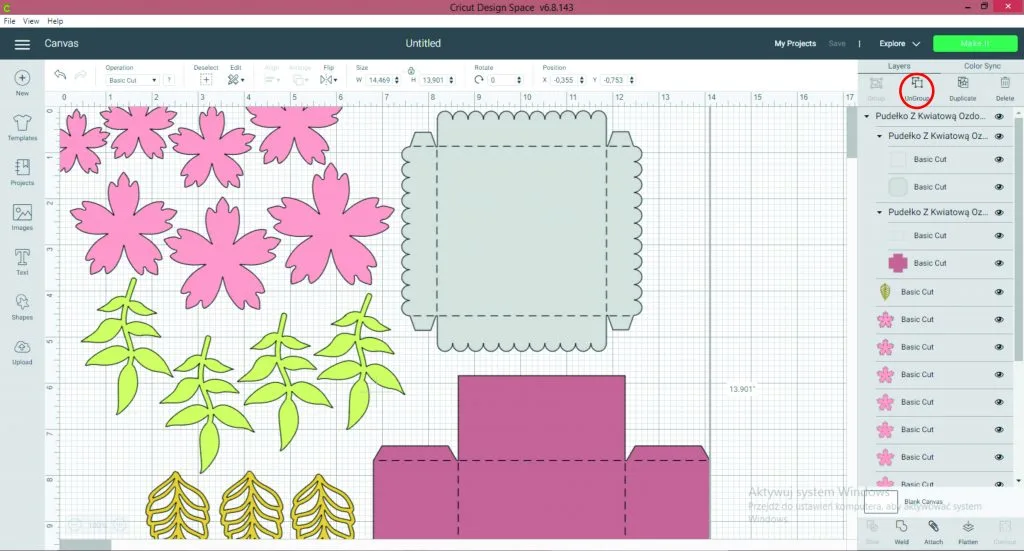1024x551 pixels.
Task: Toggle visibility of magenta box Basic Cut layer
Action: (x=999, y=263)
